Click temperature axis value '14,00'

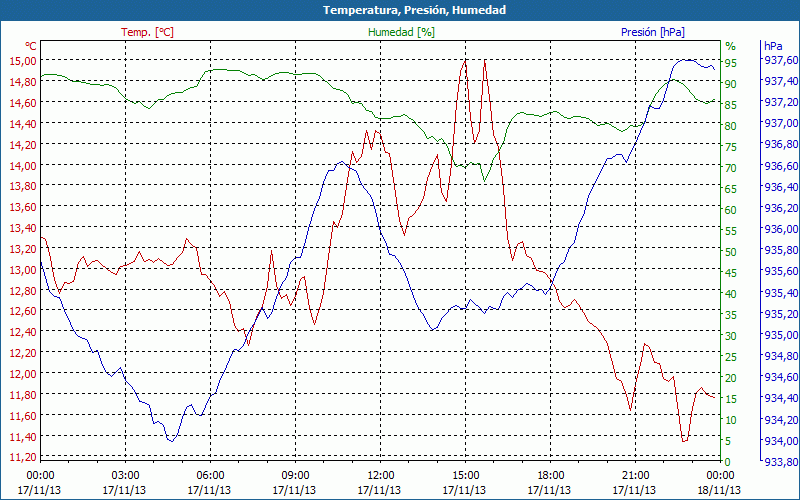(23, 165)
